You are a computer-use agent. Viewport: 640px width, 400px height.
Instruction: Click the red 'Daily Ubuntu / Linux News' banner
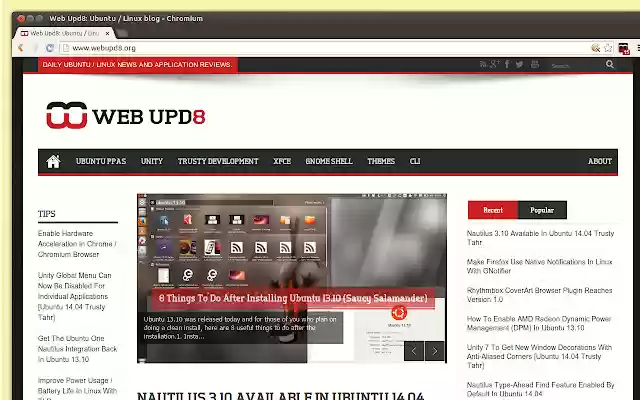point(138,64)
